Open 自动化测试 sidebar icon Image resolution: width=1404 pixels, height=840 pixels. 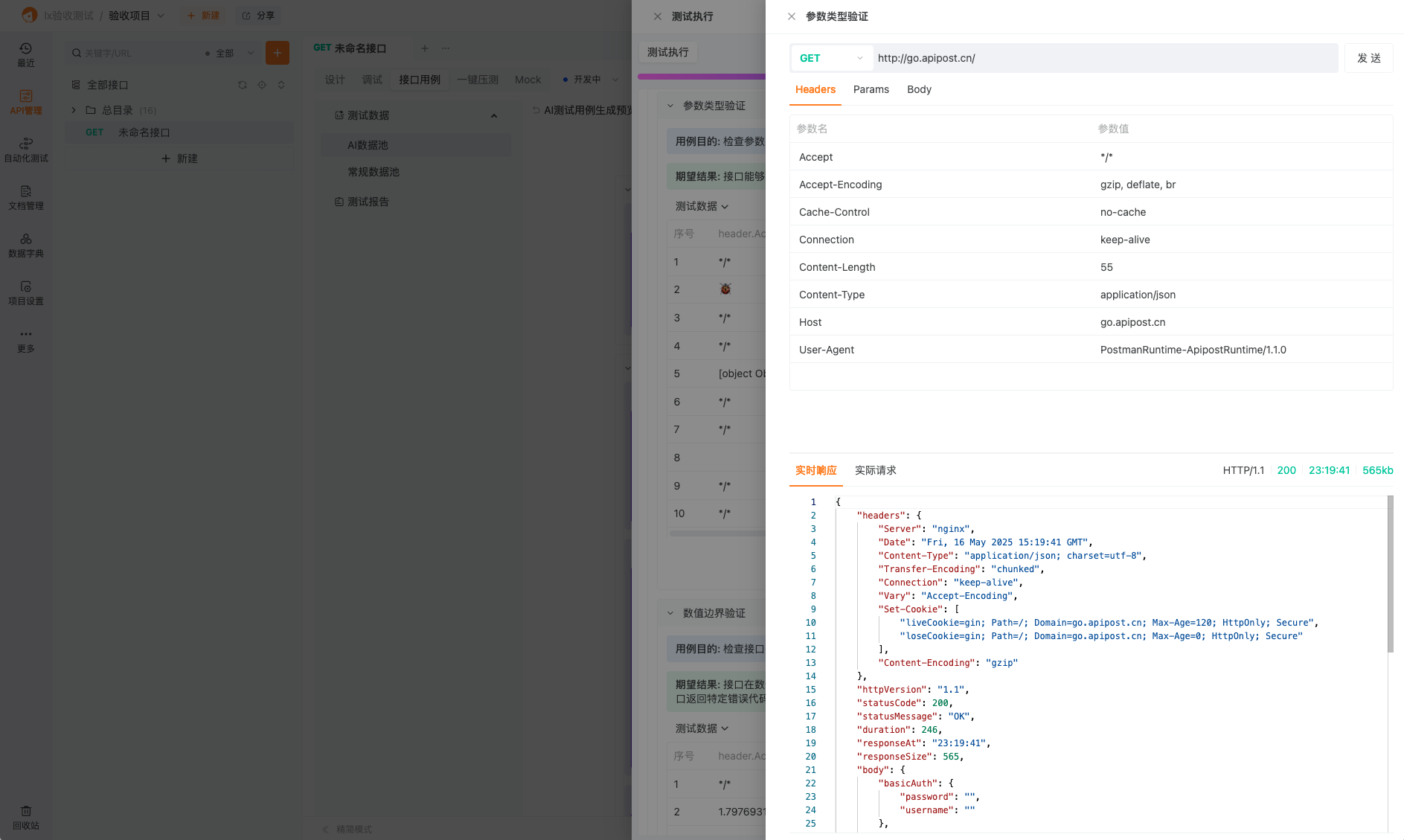(25, 150)
